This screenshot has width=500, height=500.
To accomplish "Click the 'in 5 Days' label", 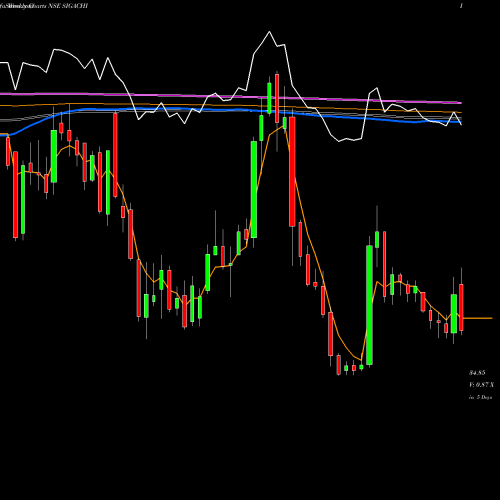I will (481, 397).
